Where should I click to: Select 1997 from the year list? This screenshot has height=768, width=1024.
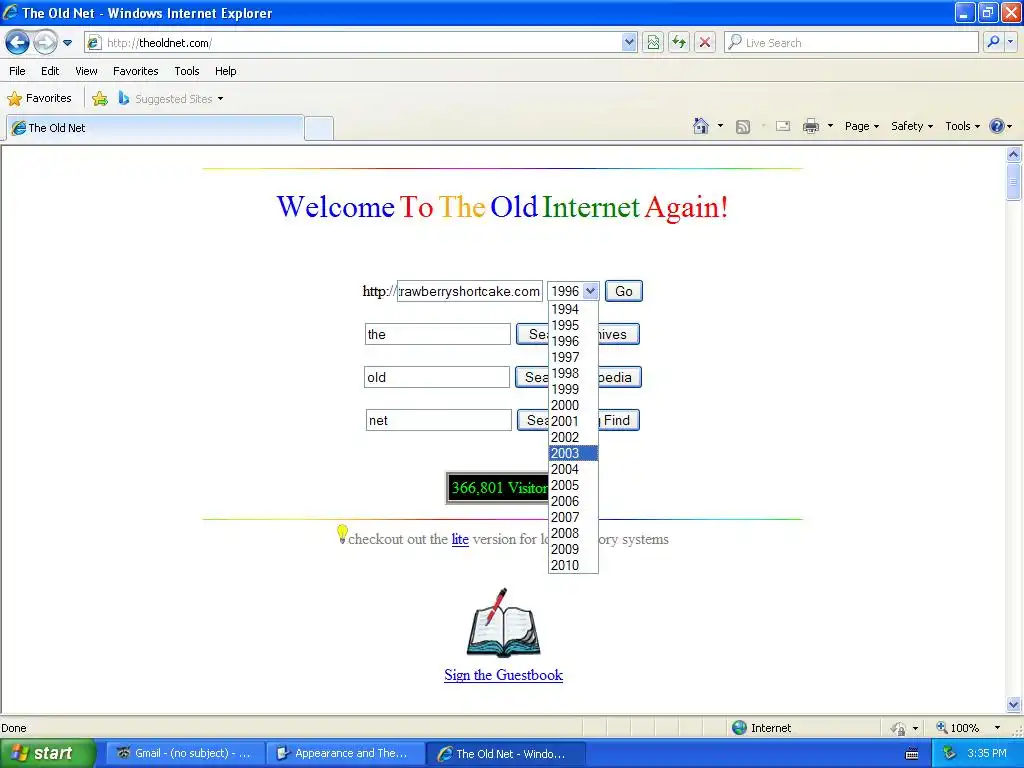pyautogui.click(x=573, y=357)
